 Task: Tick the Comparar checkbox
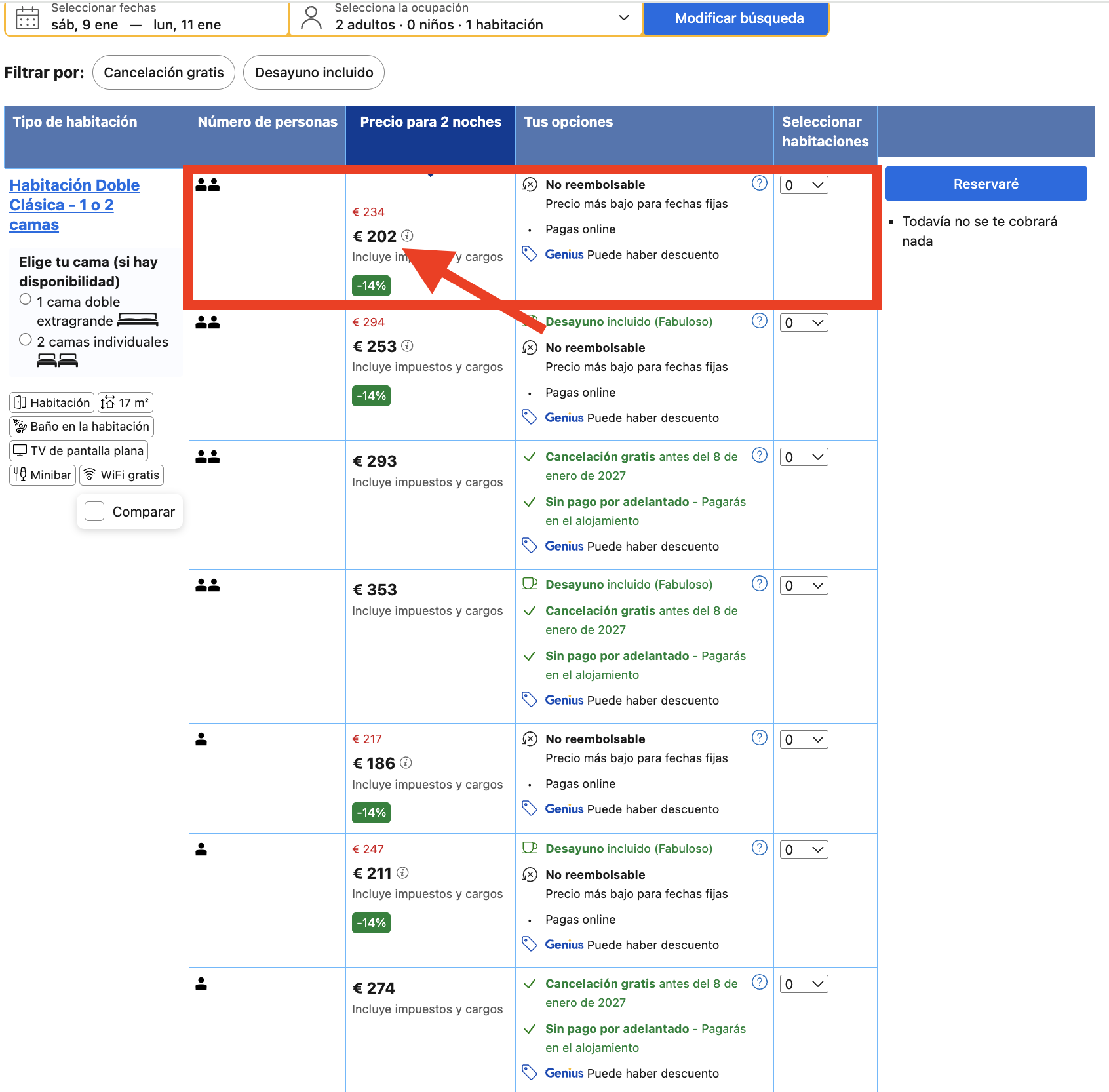(94, 511)
